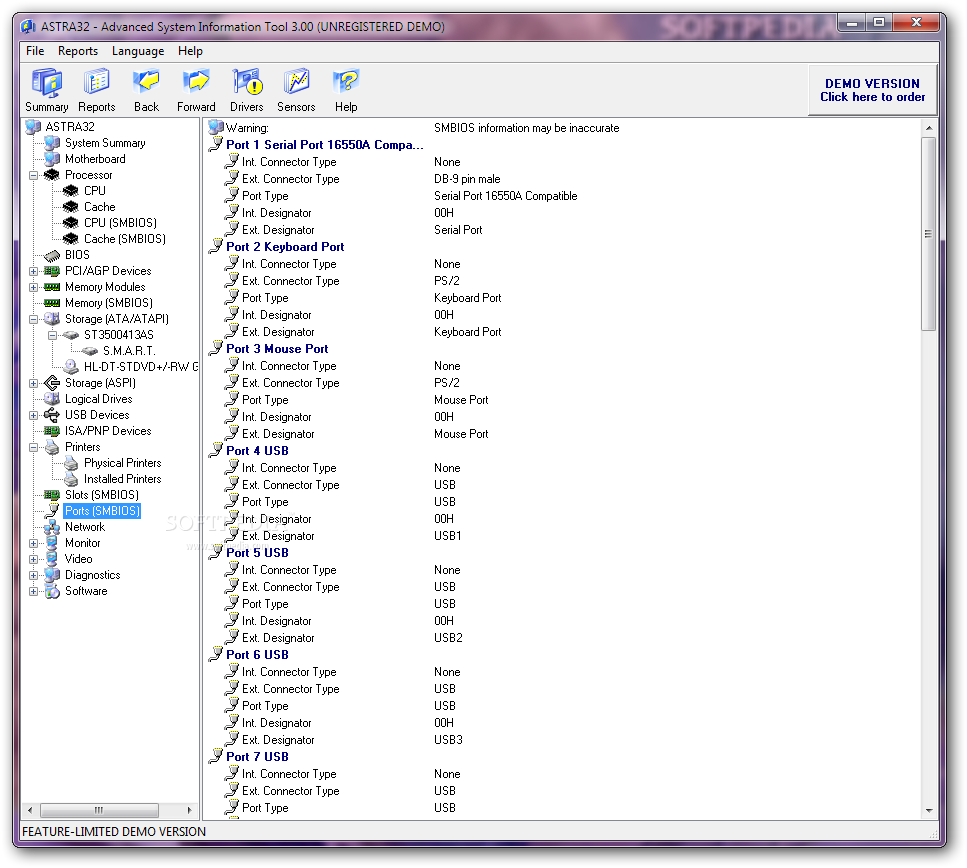Click the USB1 designator value
Viewport: 967px width, 868px height.
(x=447, y=536)
